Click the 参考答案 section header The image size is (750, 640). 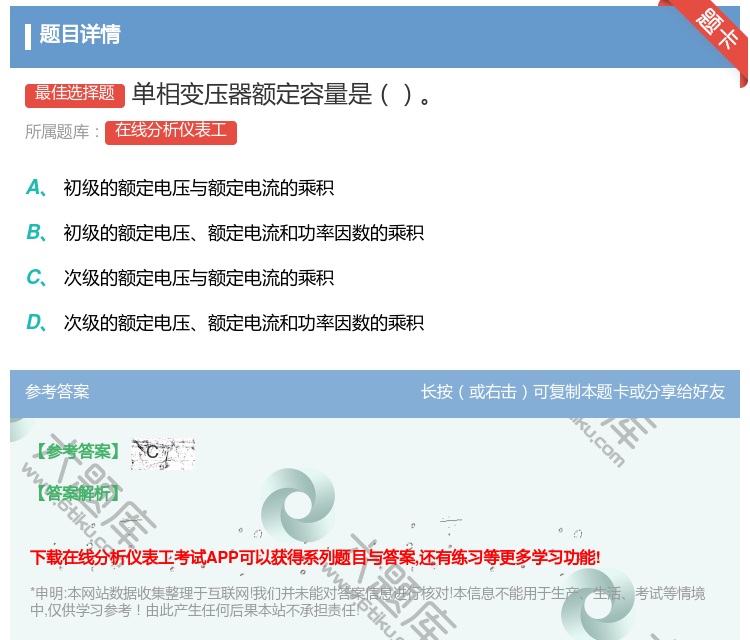point(57,392)
